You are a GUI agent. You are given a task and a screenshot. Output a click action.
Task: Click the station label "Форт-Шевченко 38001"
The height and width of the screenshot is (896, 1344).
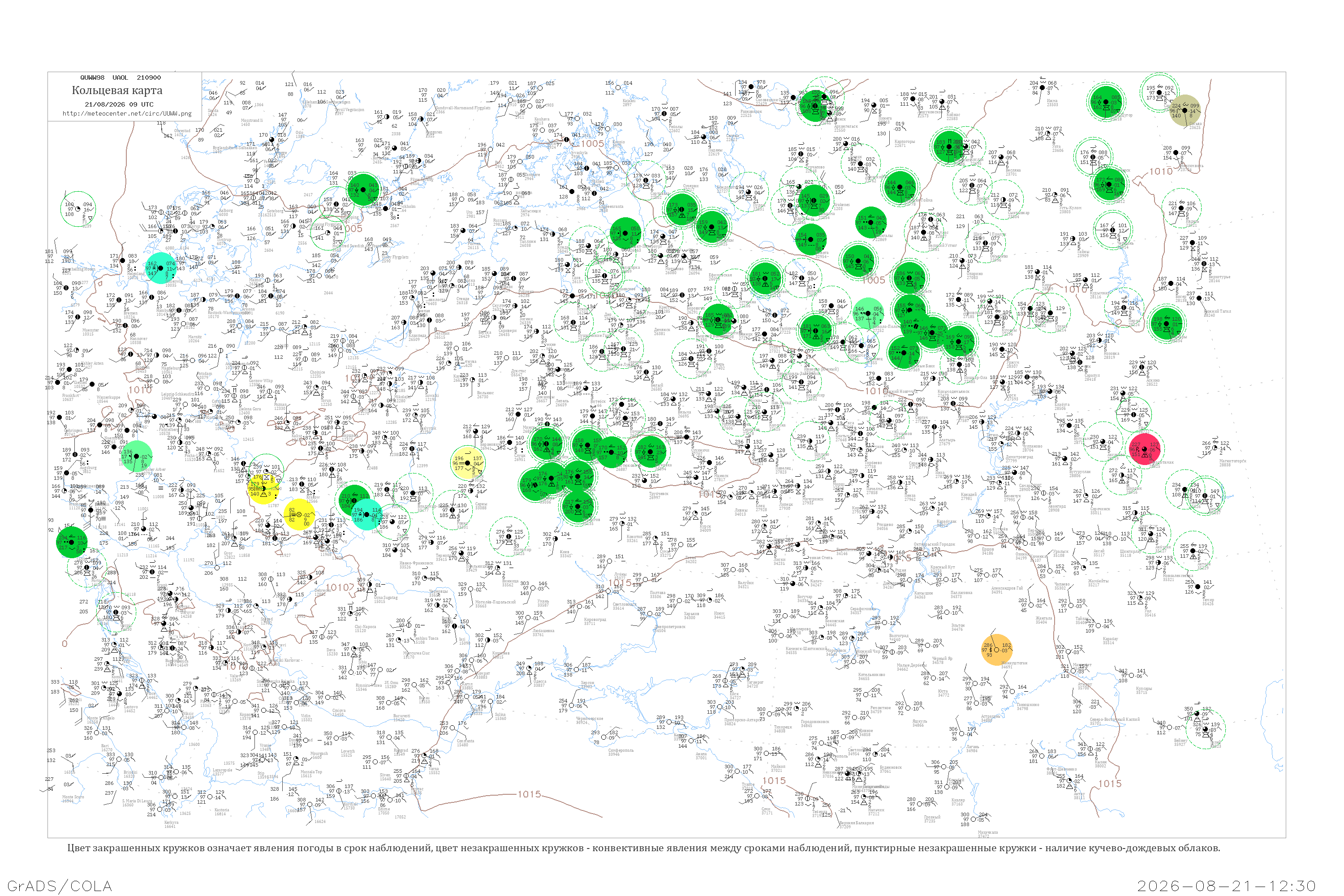pyautogui.click(x=1062, y=771)
